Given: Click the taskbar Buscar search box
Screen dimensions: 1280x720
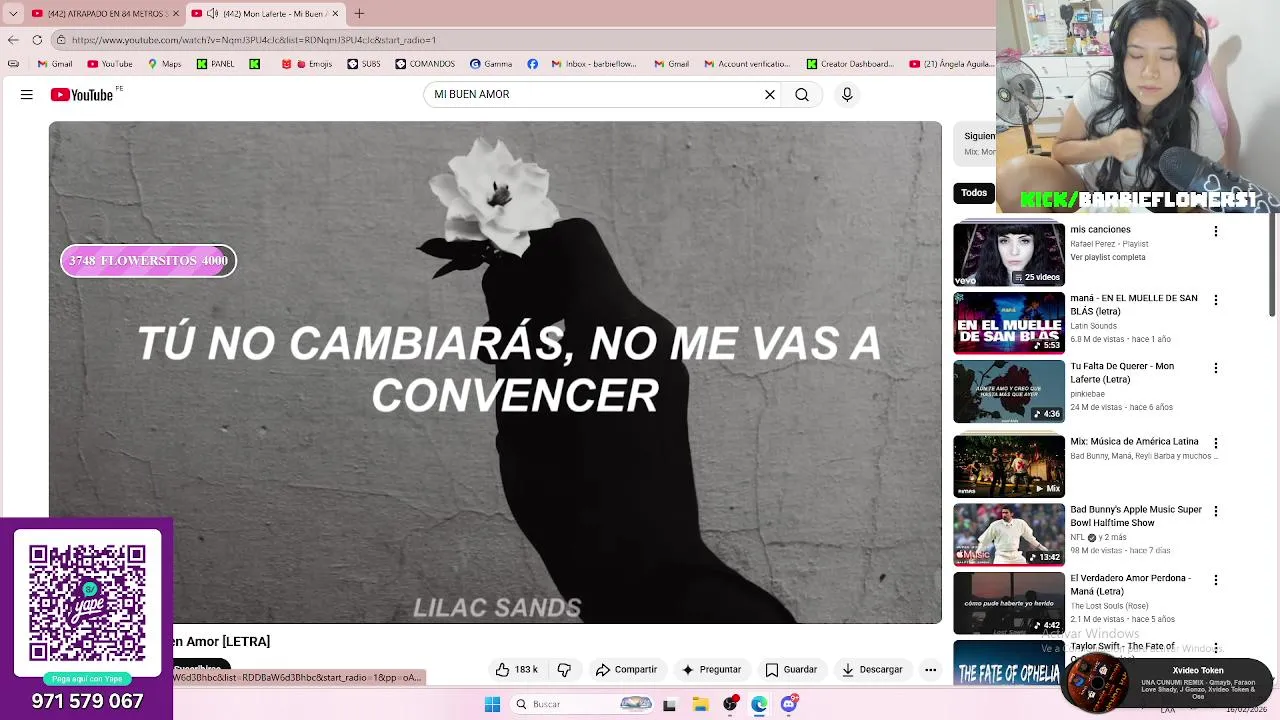Looking at the screenshot, I should pyautogui.click(x=583, y=704).
